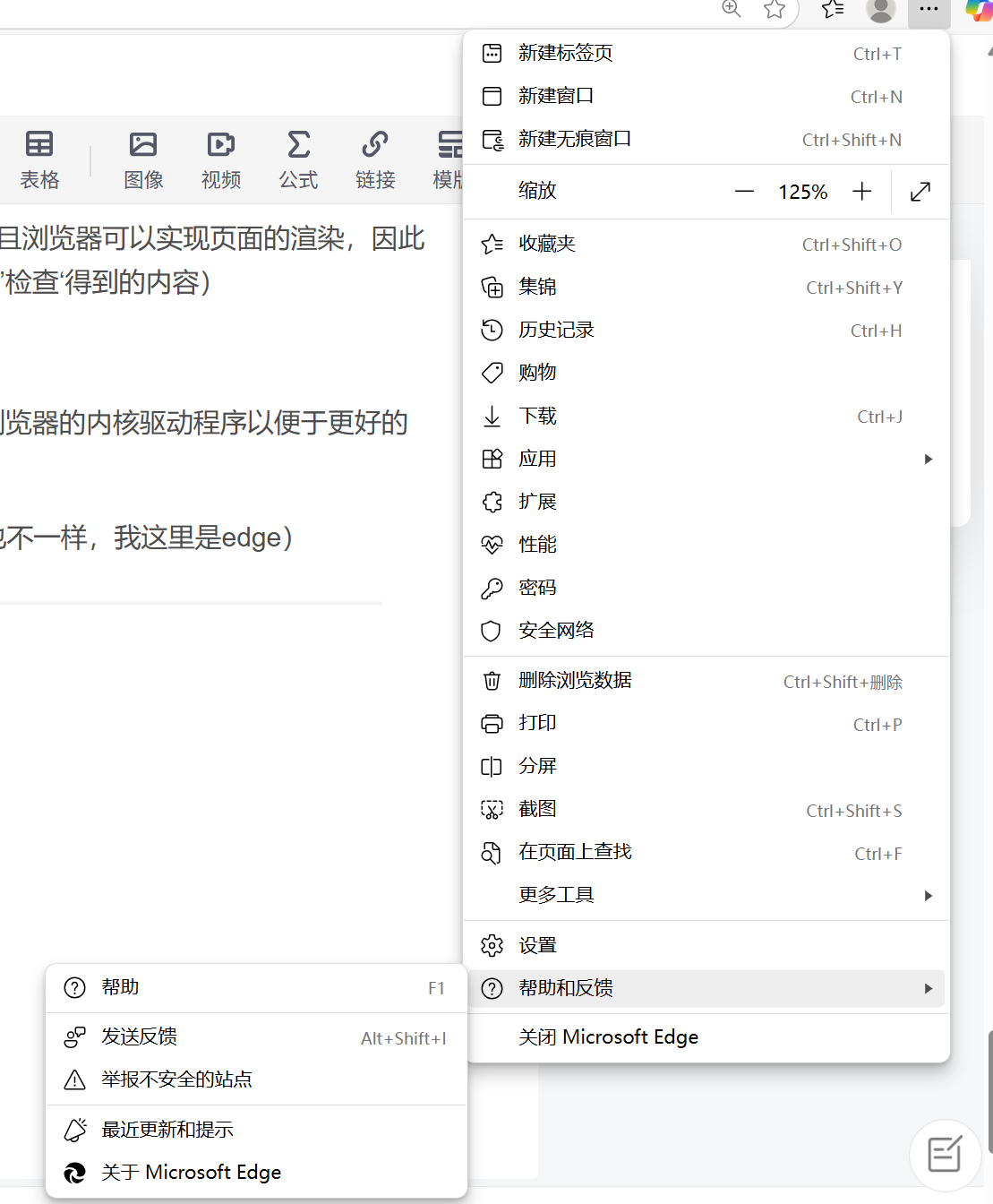Insert a hyperlink with 链接 tool
The image size is (993, 1204).
pyautogui.click(x=375, y=159)
